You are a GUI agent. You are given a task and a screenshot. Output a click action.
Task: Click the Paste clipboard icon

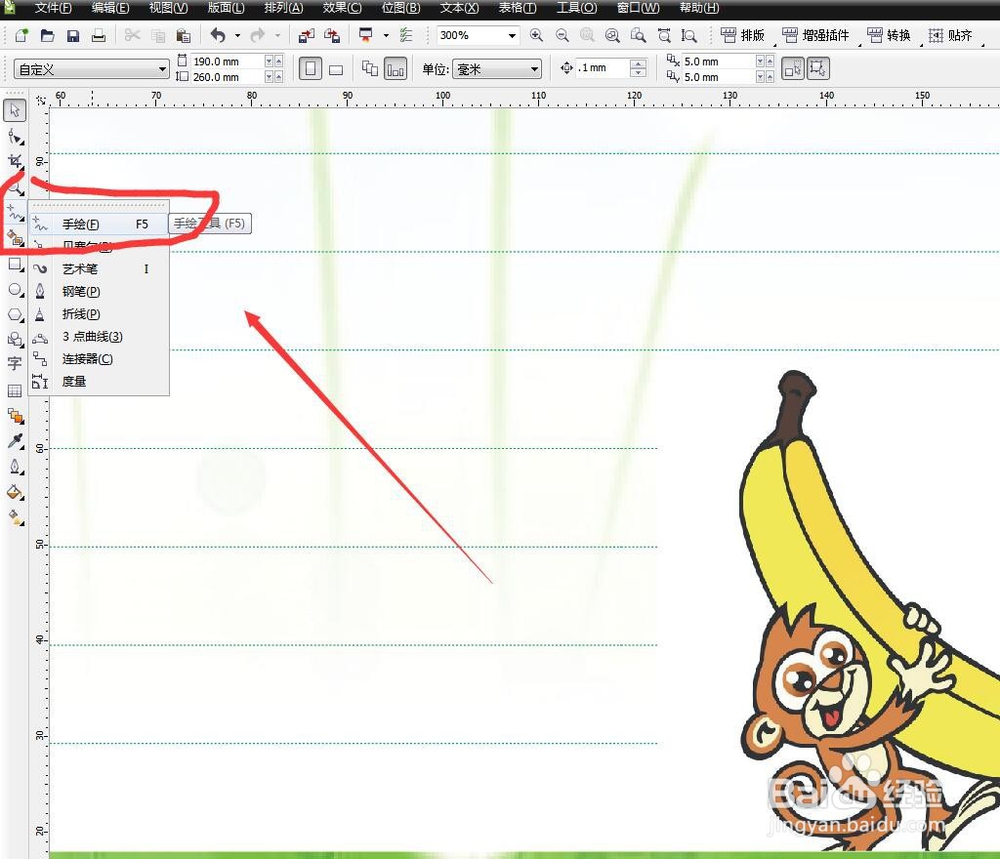(x=183, y=35)
